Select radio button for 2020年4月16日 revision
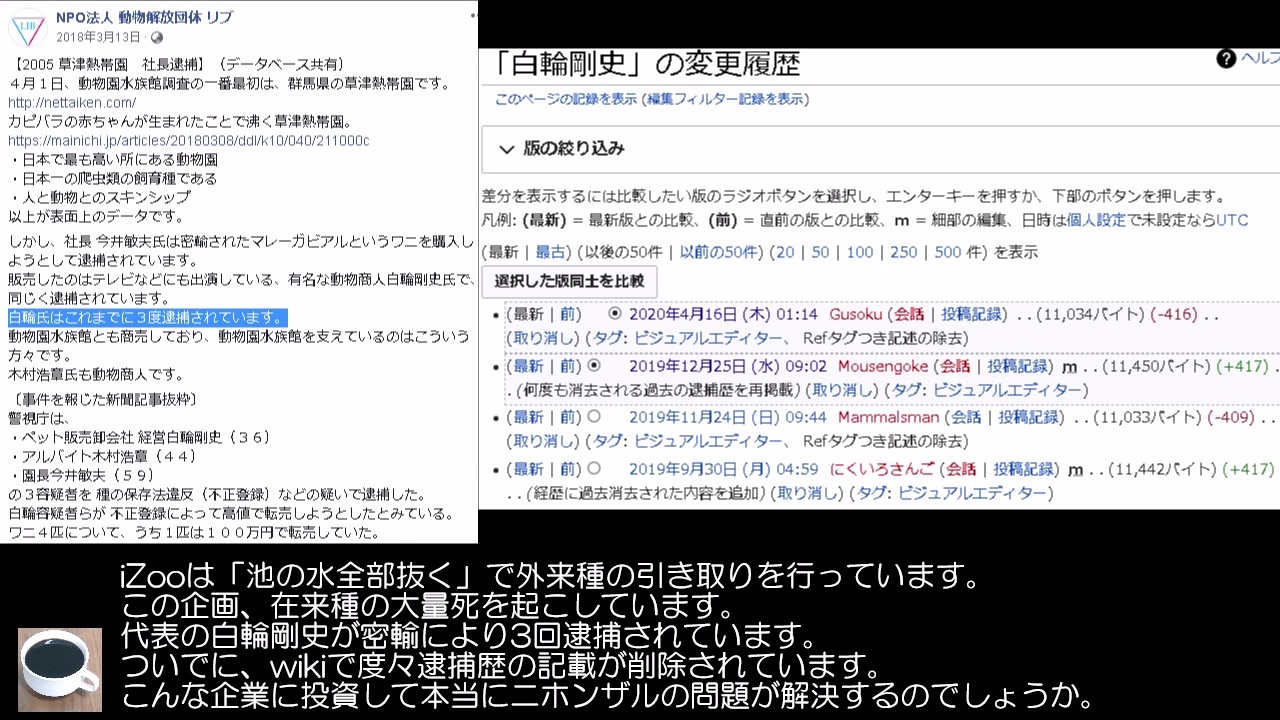Viewport: 1280px width, 720px height. (615, 314)
